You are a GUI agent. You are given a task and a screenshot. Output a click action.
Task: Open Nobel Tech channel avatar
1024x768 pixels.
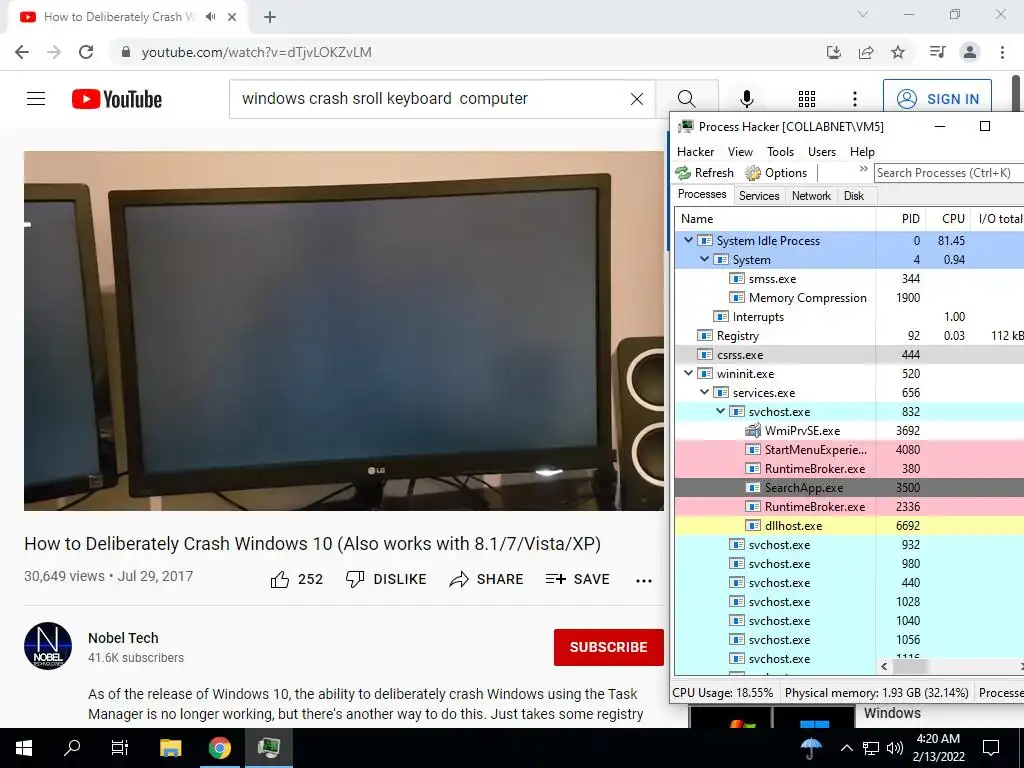click(48, 646)
